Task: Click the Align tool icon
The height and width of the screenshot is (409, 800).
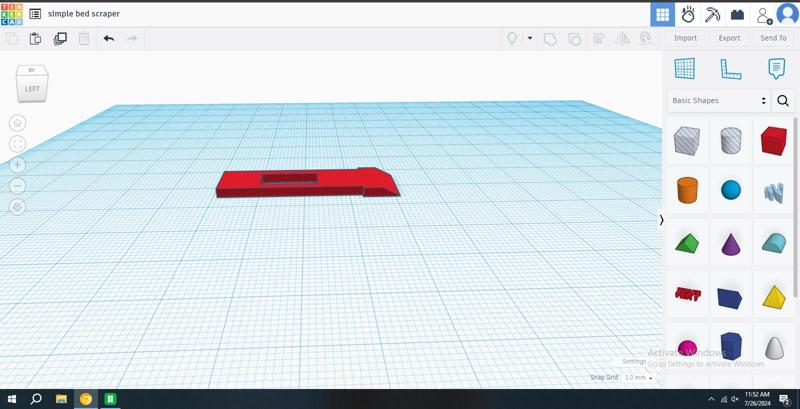Action: pyautogui.click(x=599, y=39)
